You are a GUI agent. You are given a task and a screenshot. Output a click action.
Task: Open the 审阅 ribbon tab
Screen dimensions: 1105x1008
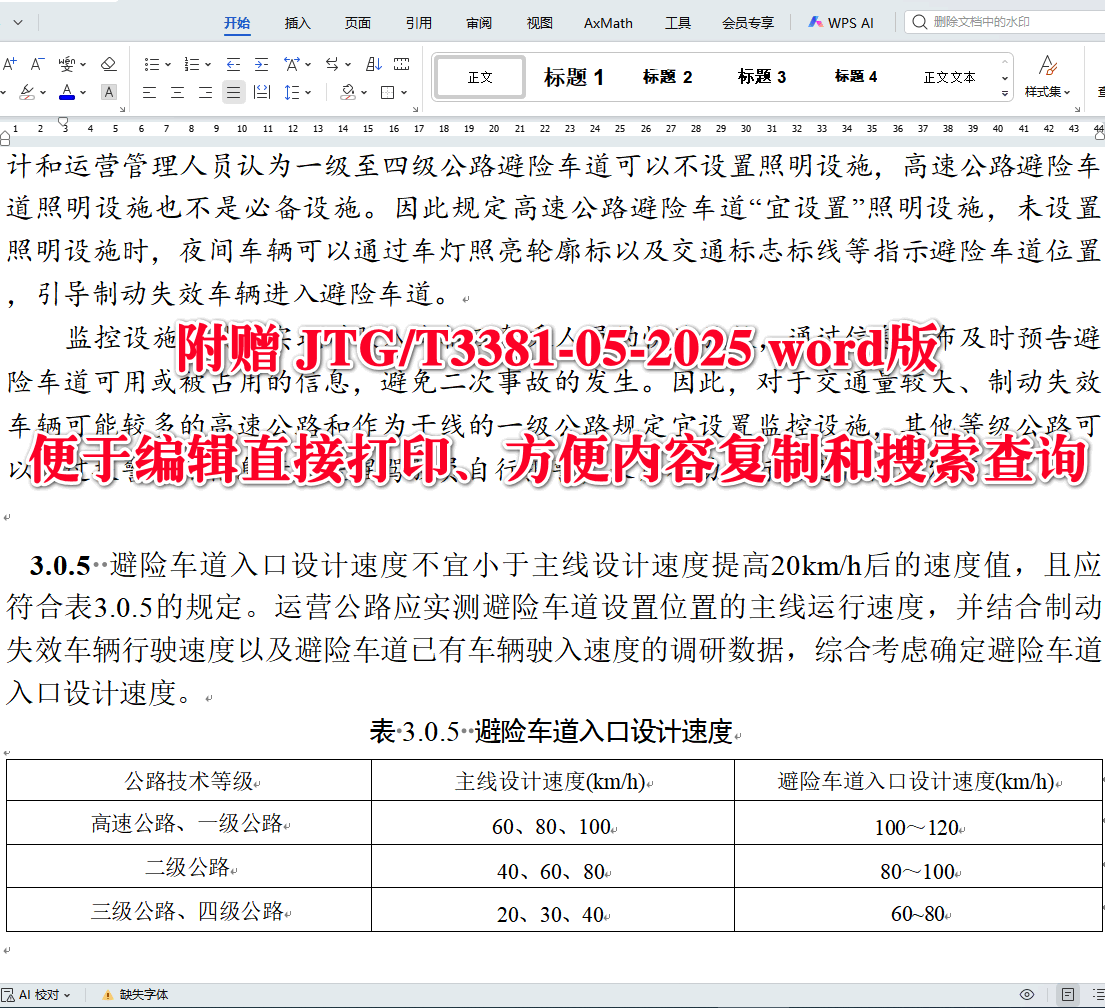[478, 22]
